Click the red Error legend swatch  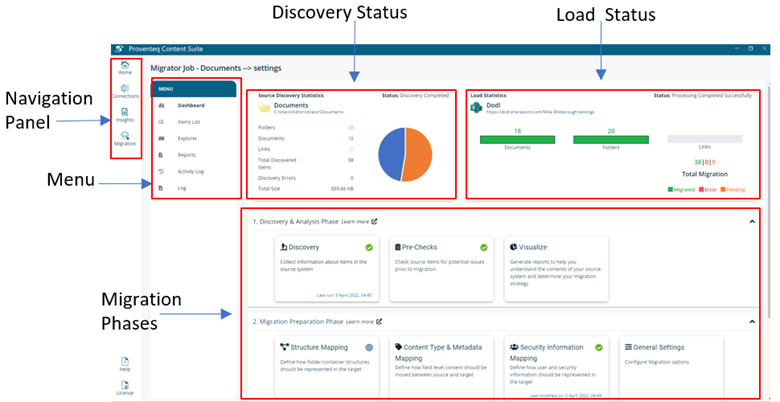(x=701, y=189)
